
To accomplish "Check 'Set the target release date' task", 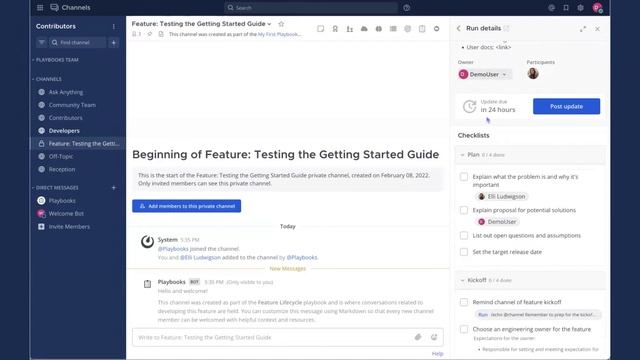I will click(464, 252).
